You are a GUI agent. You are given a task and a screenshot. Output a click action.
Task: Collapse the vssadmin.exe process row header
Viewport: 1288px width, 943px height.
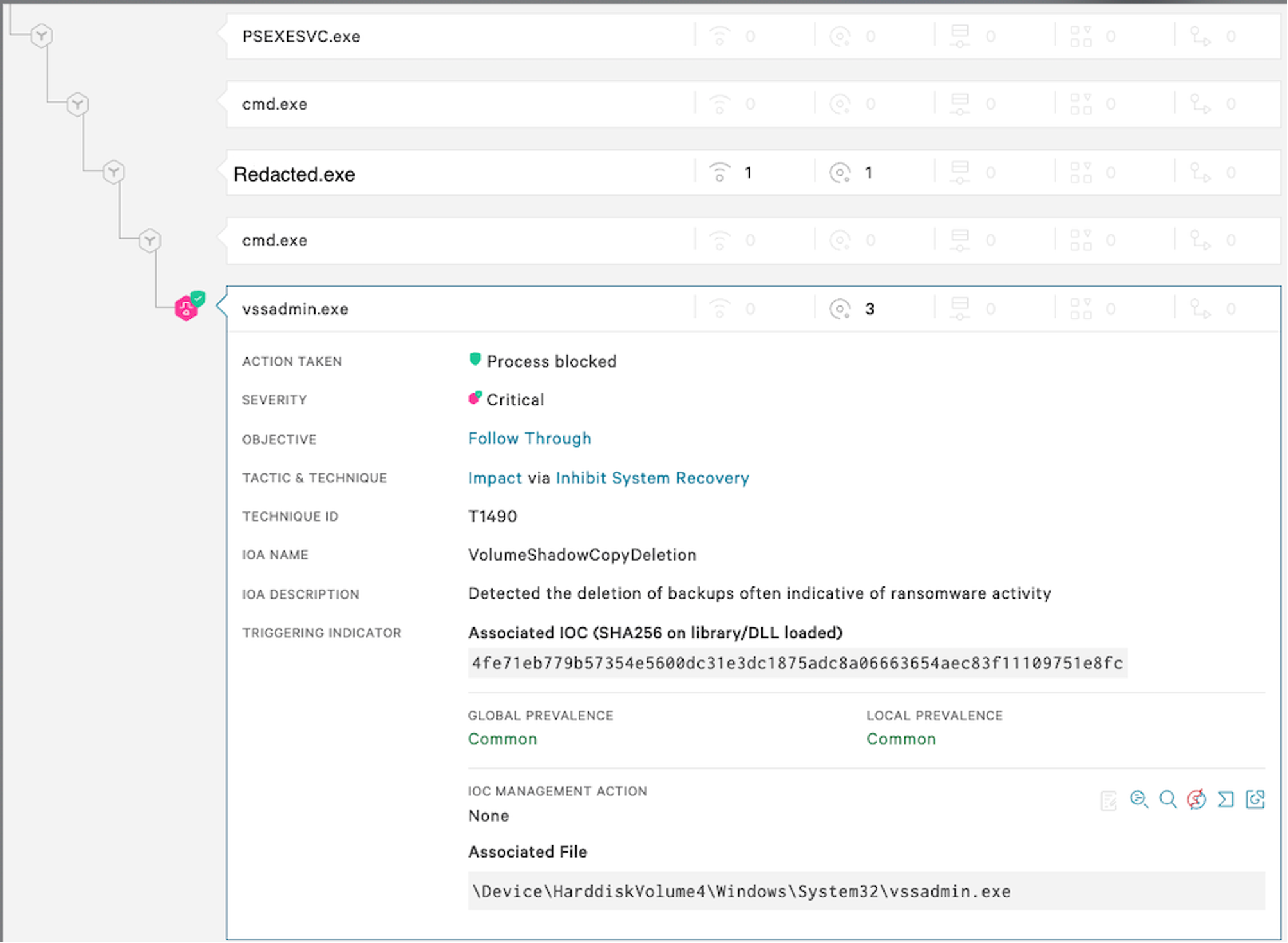[x=753, y=309]
